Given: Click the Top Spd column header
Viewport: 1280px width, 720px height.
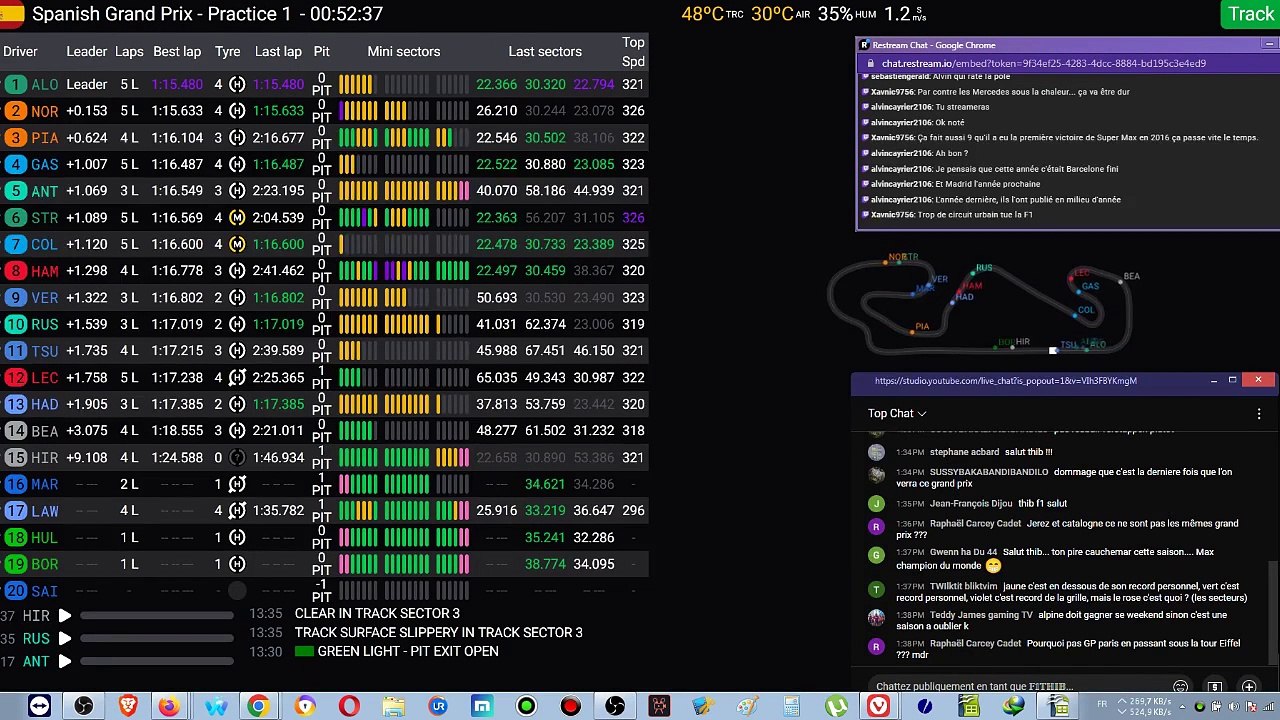Looking at the screenshot, I should pyautogui.click(x=633, y=51).
